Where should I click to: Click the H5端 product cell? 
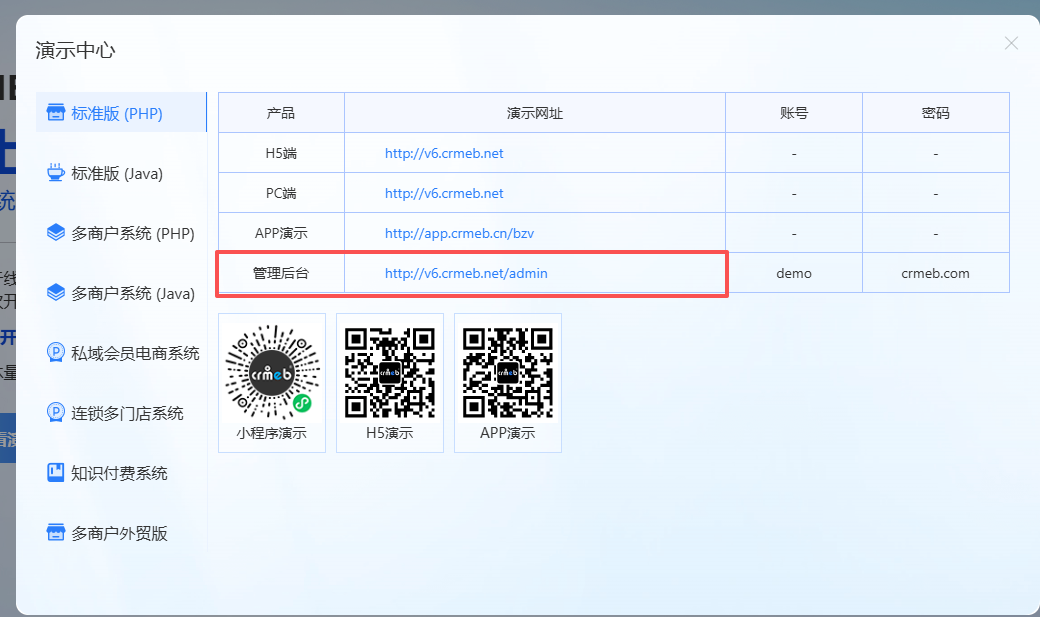pos(281,153)
